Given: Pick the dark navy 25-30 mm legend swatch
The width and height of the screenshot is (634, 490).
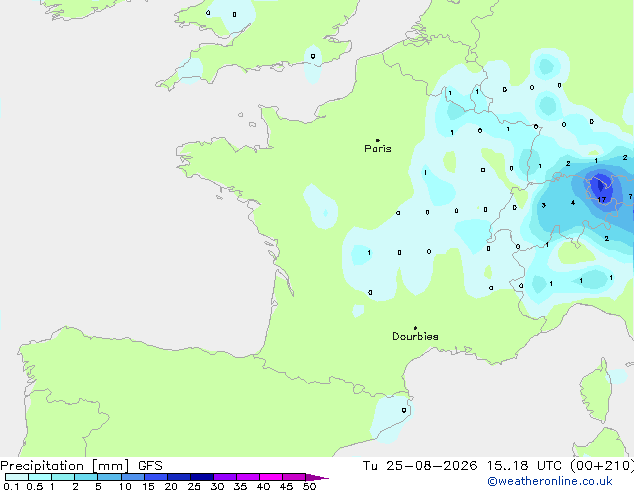Looking at the screenshot, I should 202,477.
